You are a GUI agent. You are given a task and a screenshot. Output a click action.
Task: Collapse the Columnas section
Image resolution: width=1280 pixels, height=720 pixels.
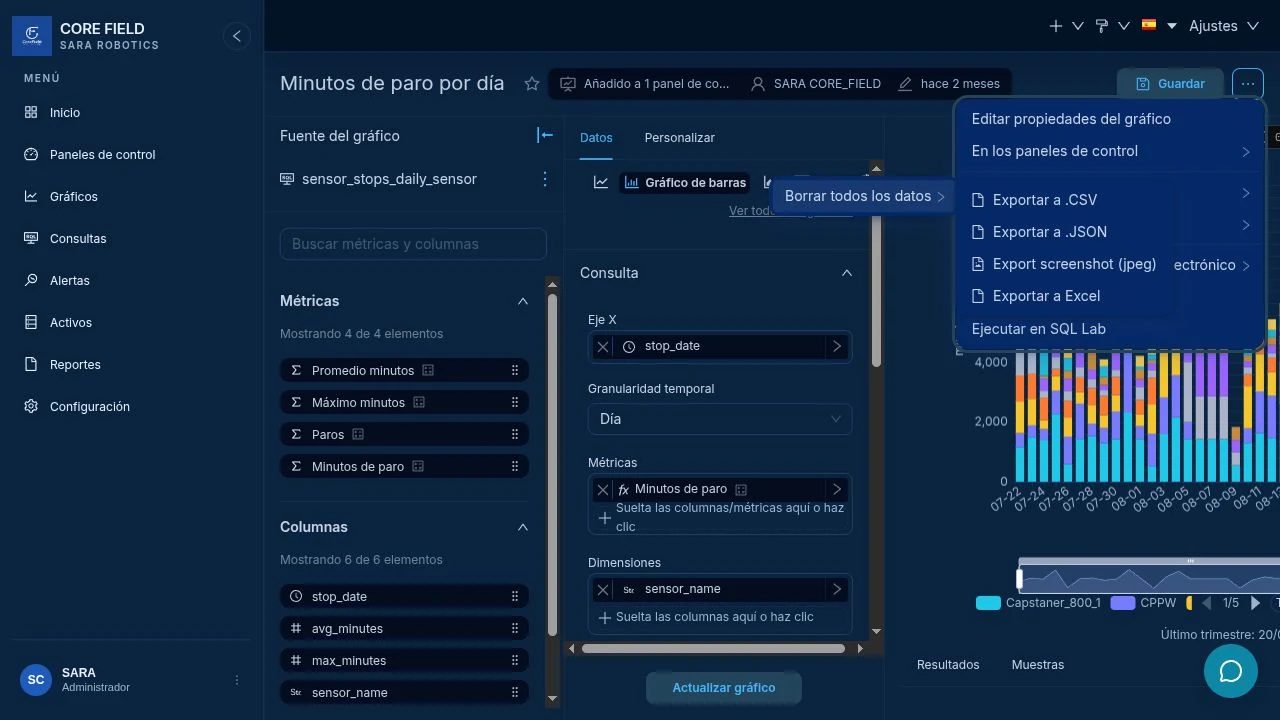pos(522,527)
